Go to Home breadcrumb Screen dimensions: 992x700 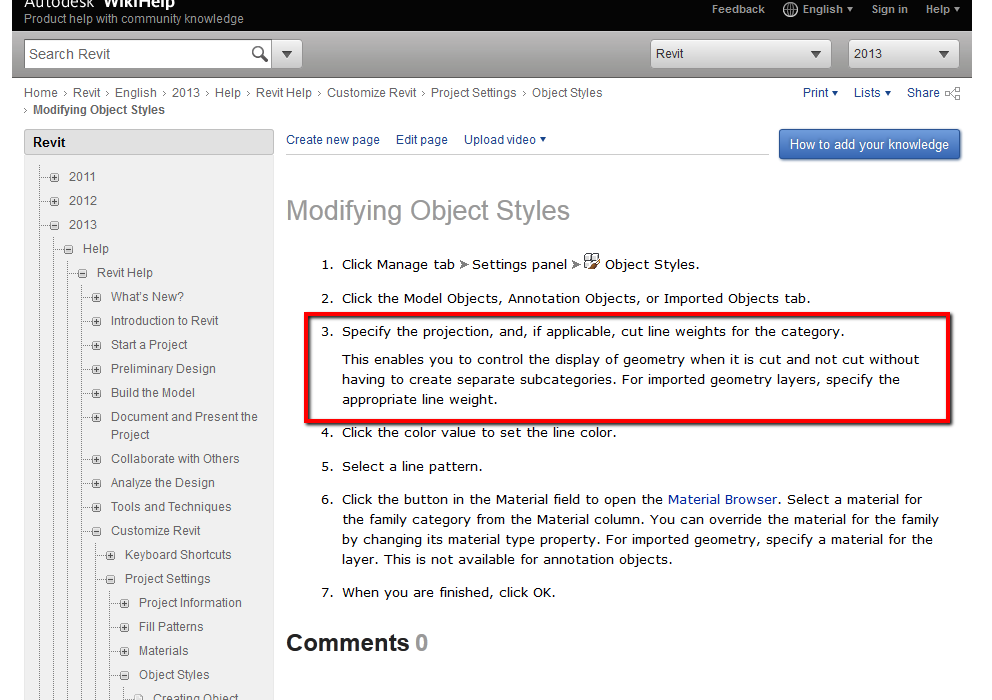(40, 93)
